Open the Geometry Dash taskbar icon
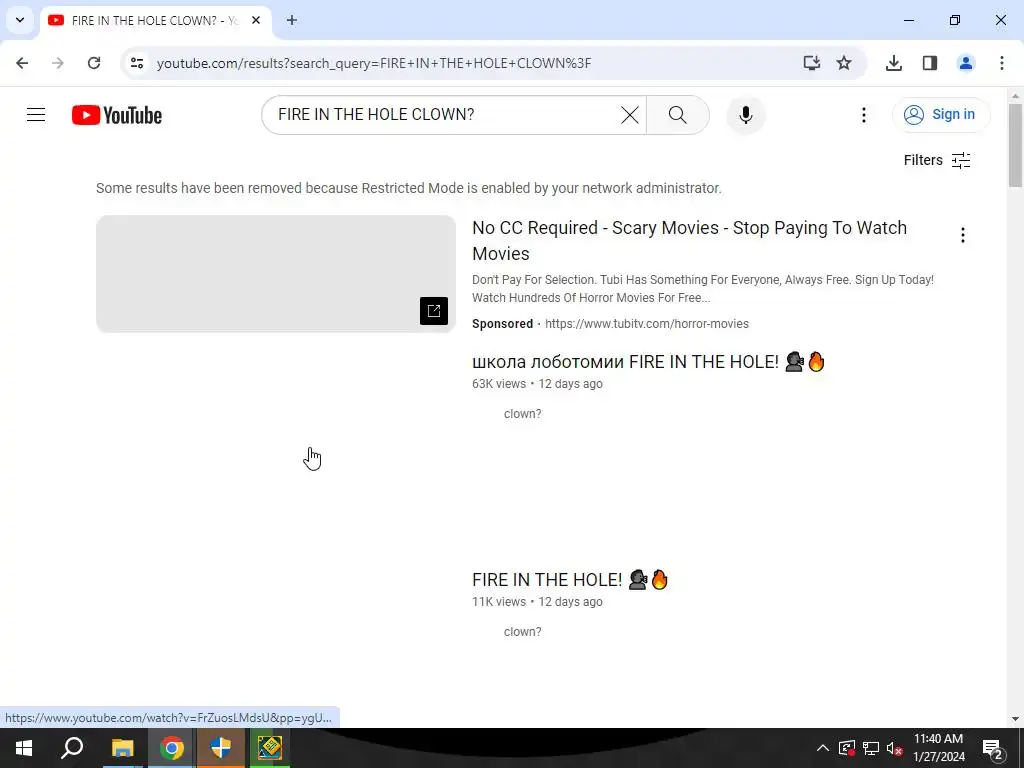 coord(270,748)
